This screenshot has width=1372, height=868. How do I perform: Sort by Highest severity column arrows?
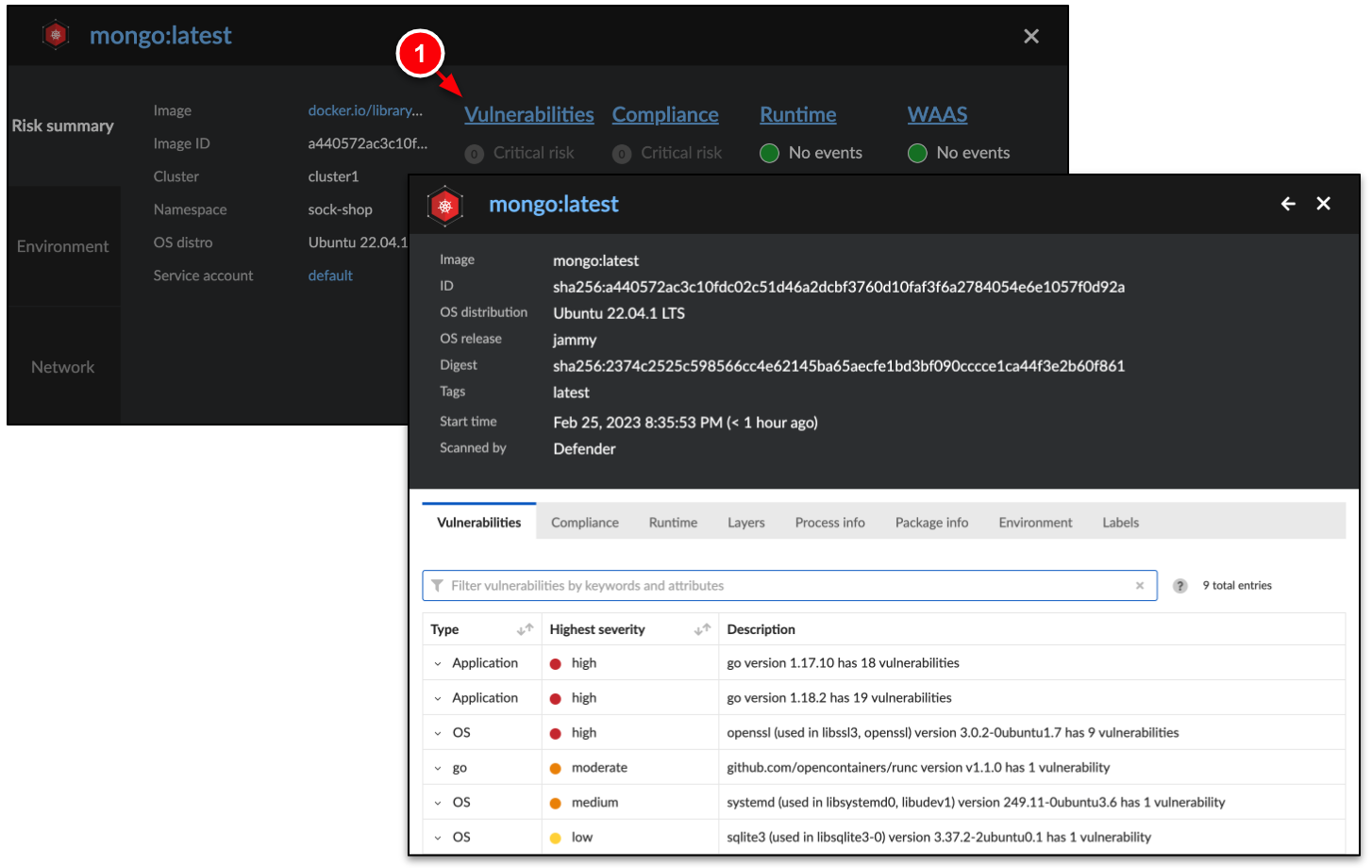(702, 629)
